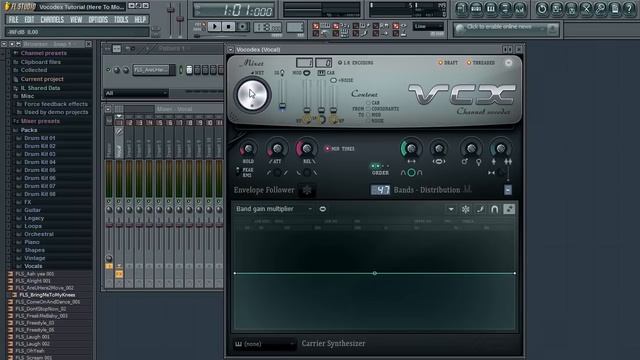Open the All channel filter dropdown
This screenshot has height=360, width=640.
(136, 93)
